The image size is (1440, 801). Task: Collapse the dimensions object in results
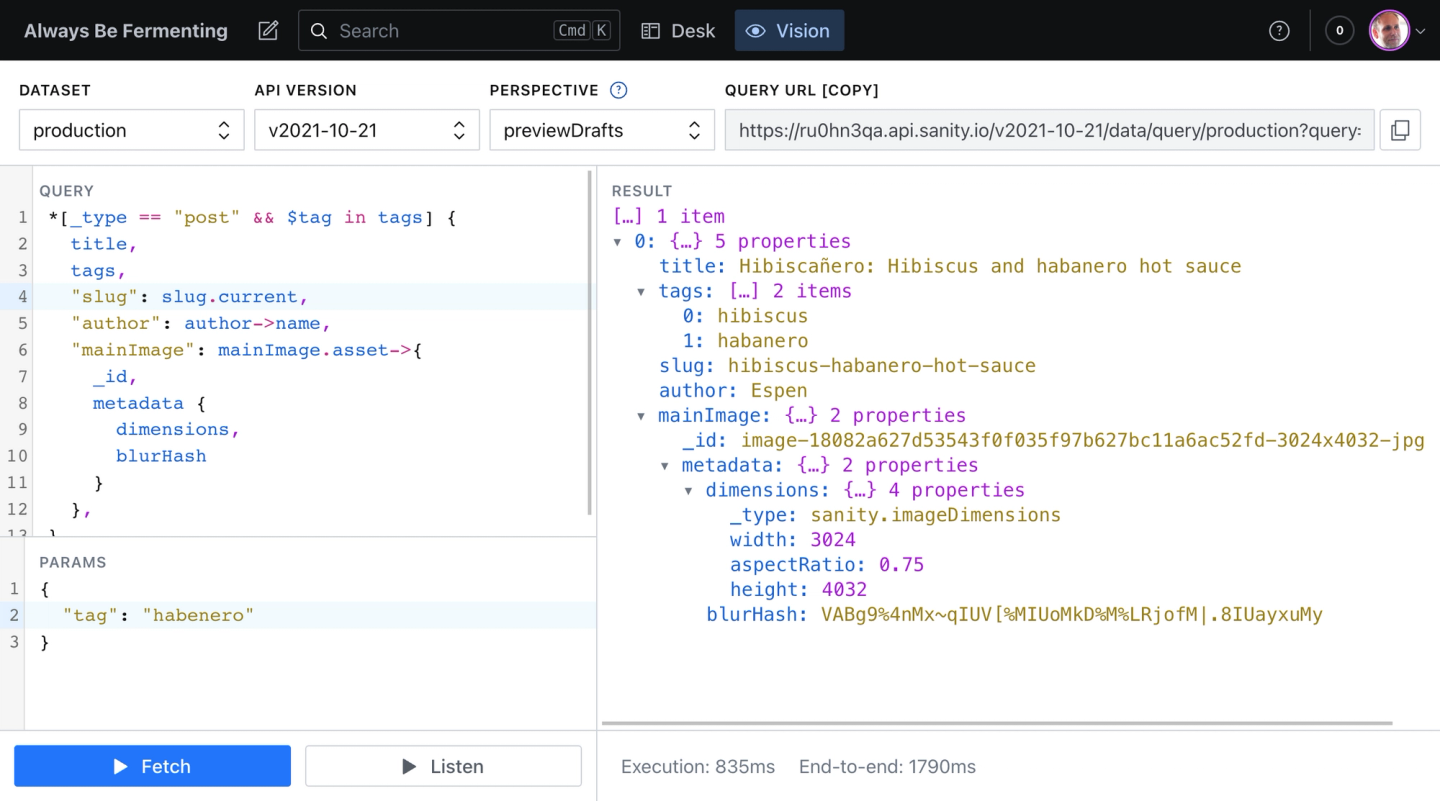point(687,490)
